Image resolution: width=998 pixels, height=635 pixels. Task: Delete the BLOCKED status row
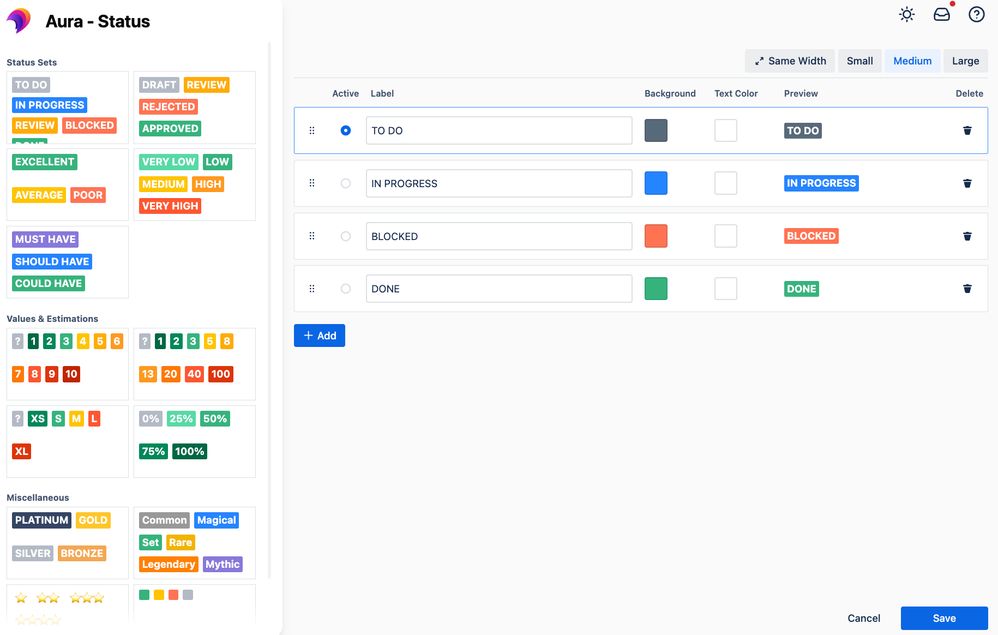point(967,236)
